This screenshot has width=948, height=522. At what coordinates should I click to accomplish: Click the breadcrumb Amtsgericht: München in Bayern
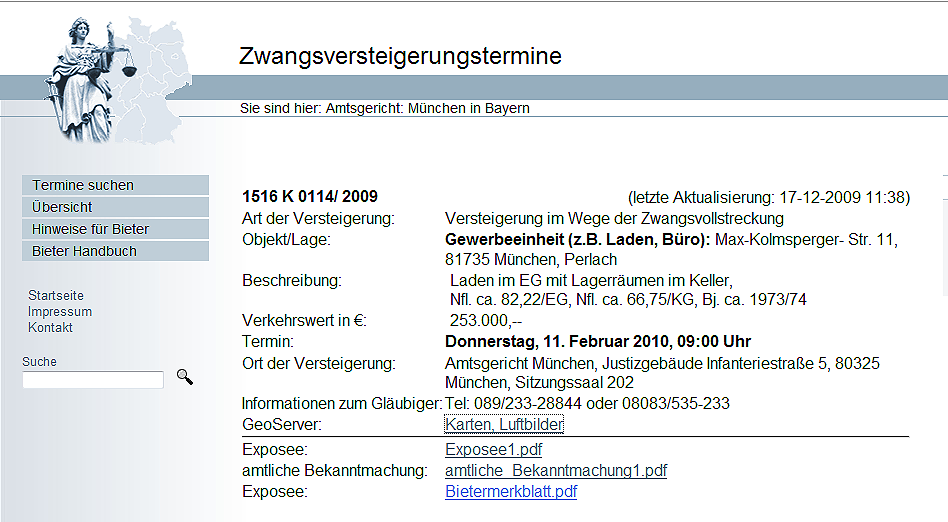pos(427,108)
